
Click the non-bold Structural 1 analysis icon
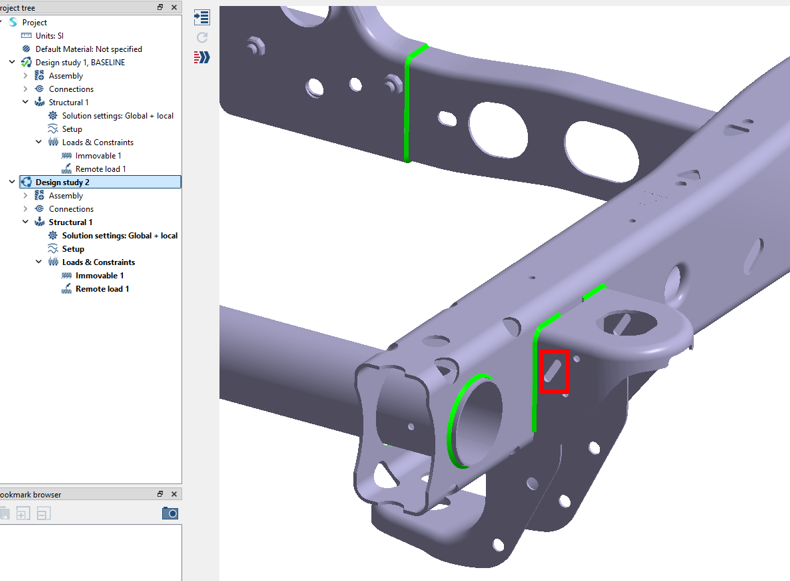(39, 102)
